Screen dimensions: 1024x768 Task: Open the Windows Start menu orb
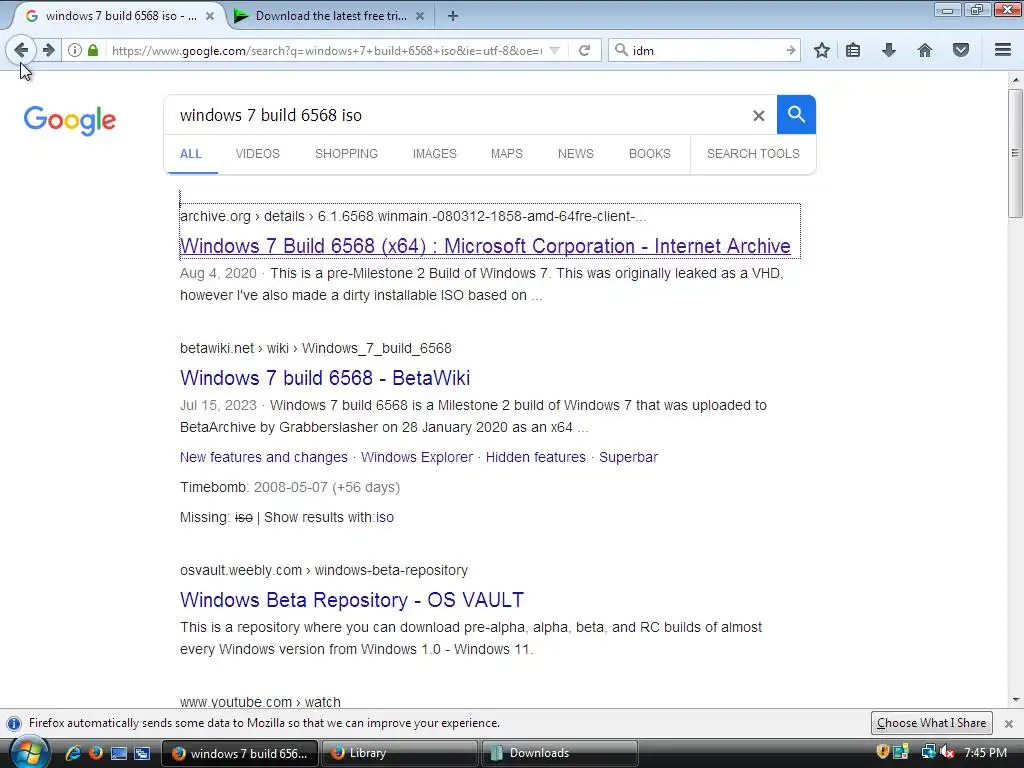(29, 752)
